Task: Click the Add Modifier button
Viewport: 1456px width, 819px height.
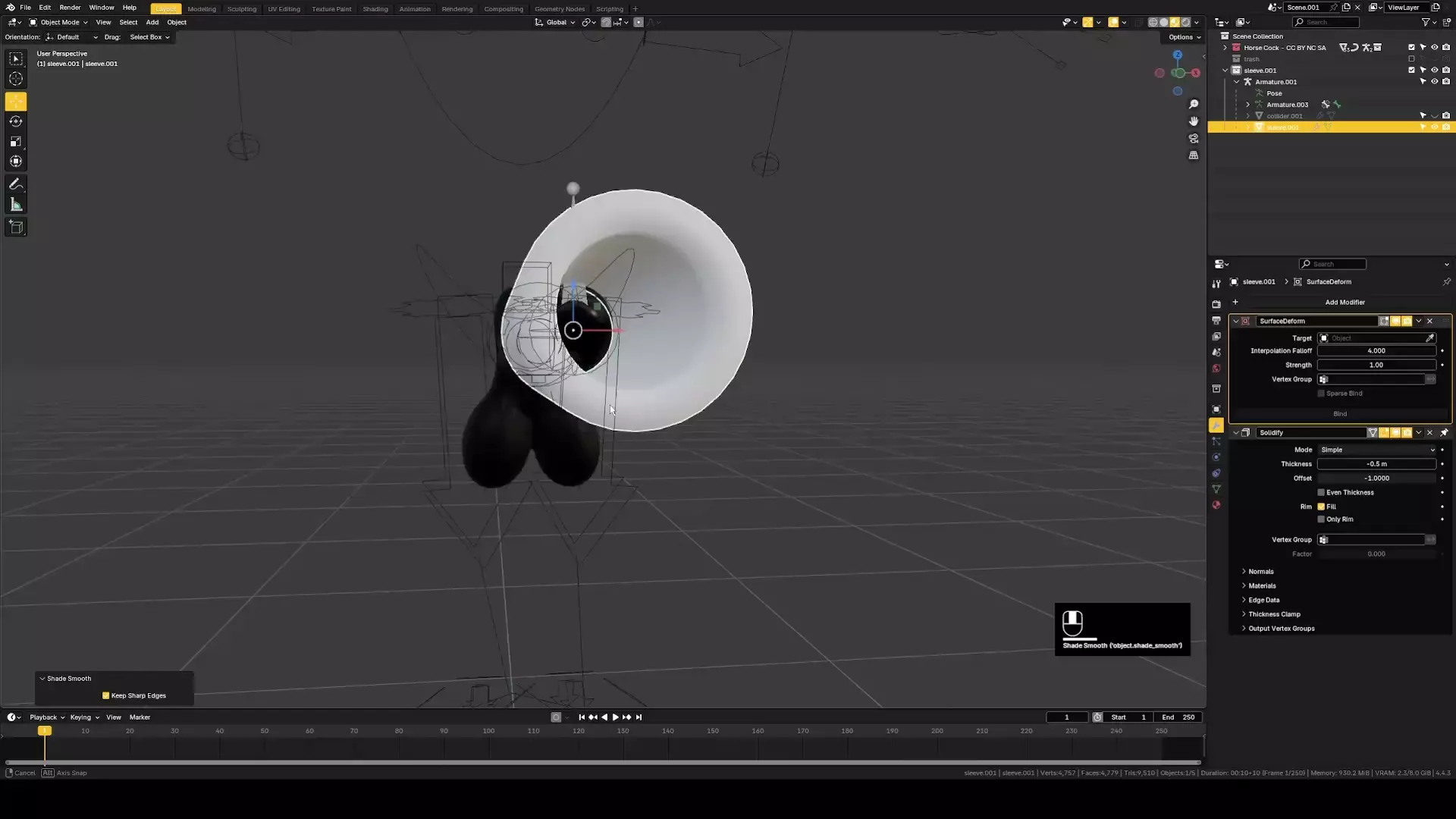Action: 1344,302
